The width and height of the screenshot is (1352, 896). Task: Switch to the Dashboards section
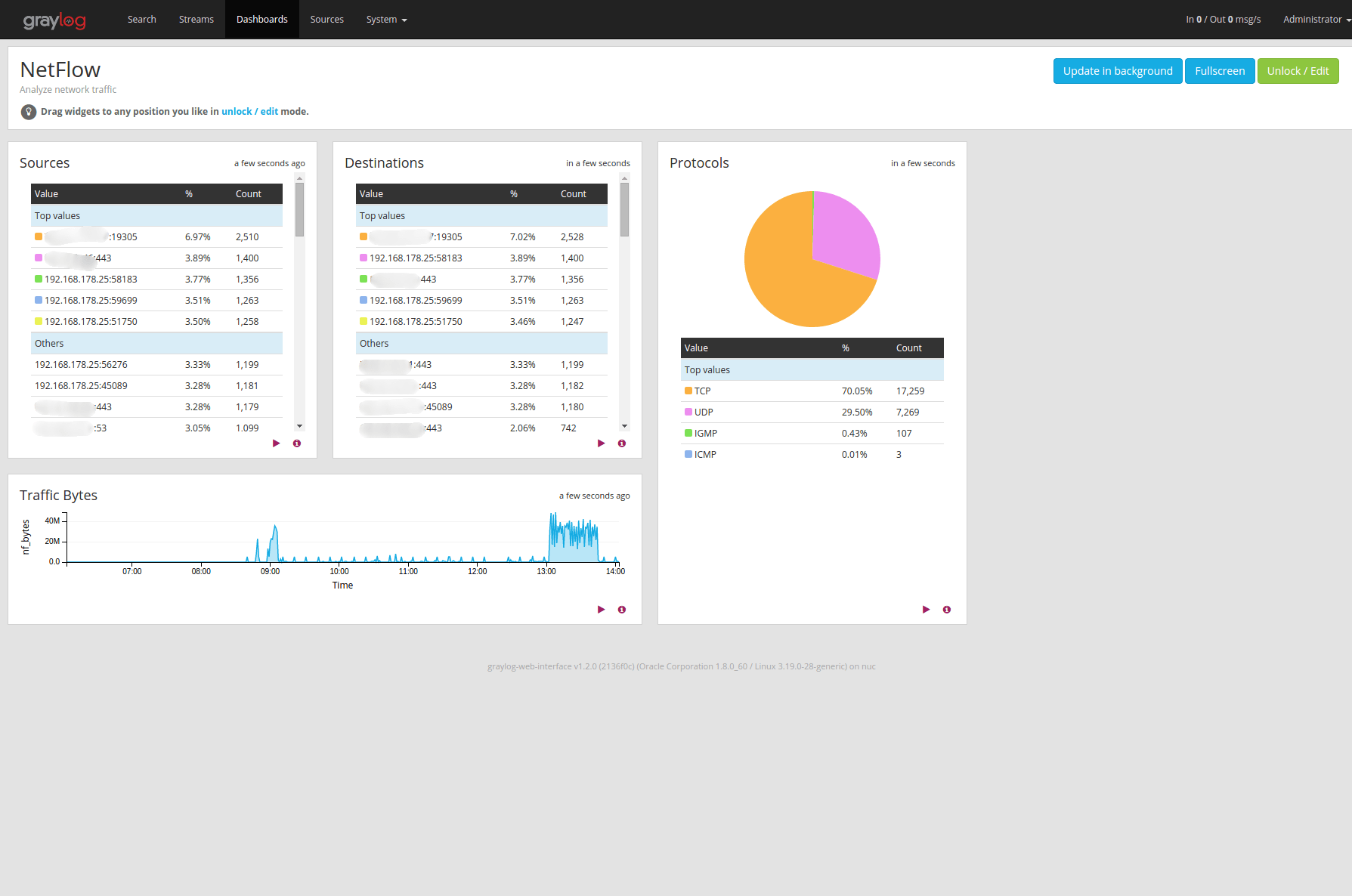(x=261, y=19)
